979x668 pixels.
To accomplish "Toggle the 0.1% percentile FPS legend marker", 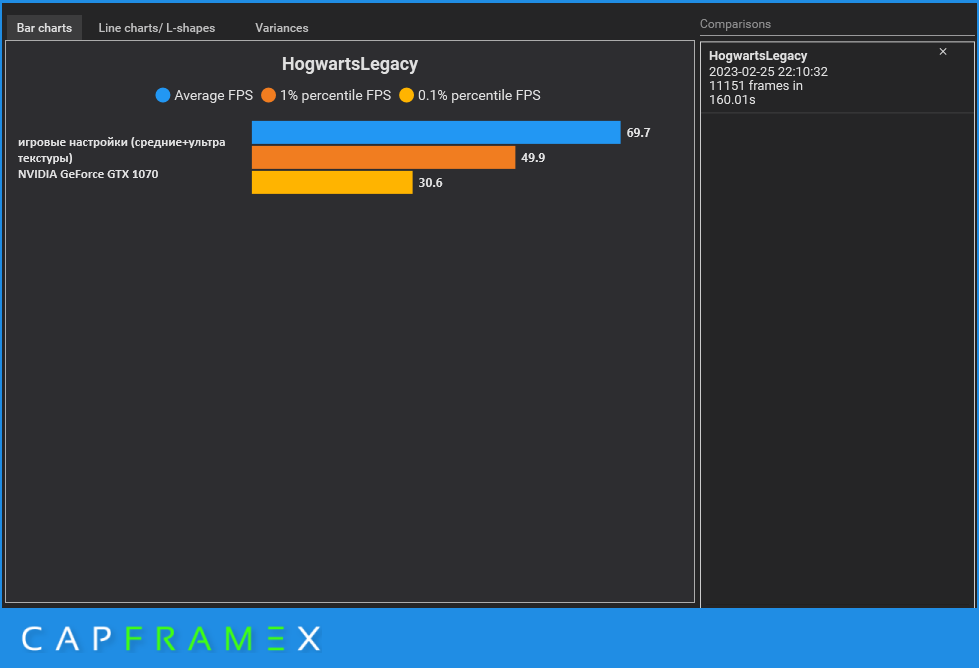I will (x=406, y=95).
